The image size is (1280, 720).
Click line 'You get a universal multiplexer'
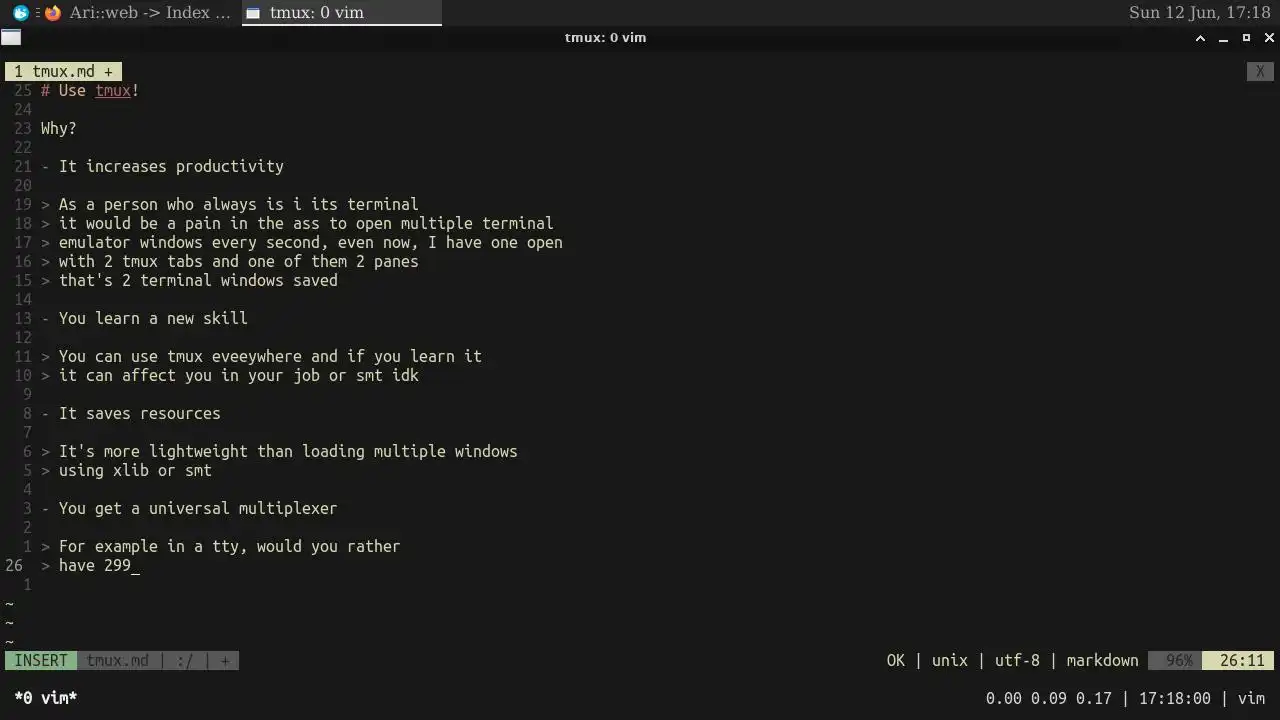(x=198, y=509)
